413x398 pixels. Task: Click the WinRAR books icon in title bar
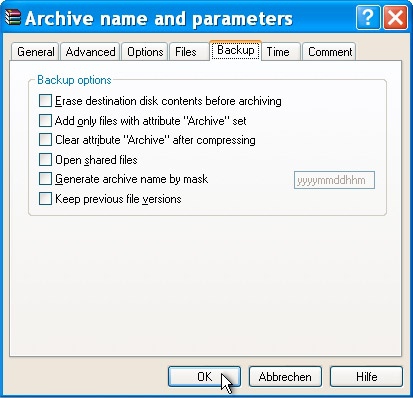(13, 17)
